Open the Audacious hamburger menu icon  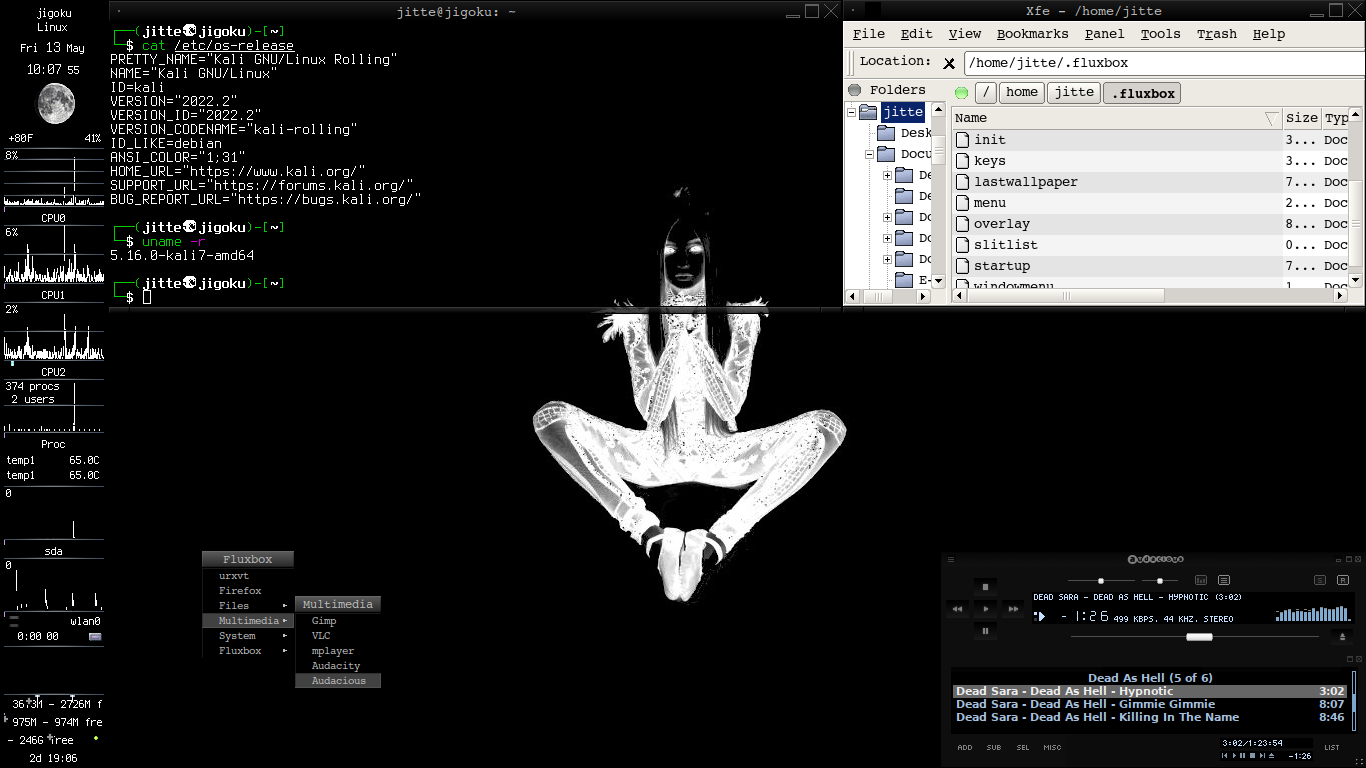pyautogui.click(x=951, y=559)
